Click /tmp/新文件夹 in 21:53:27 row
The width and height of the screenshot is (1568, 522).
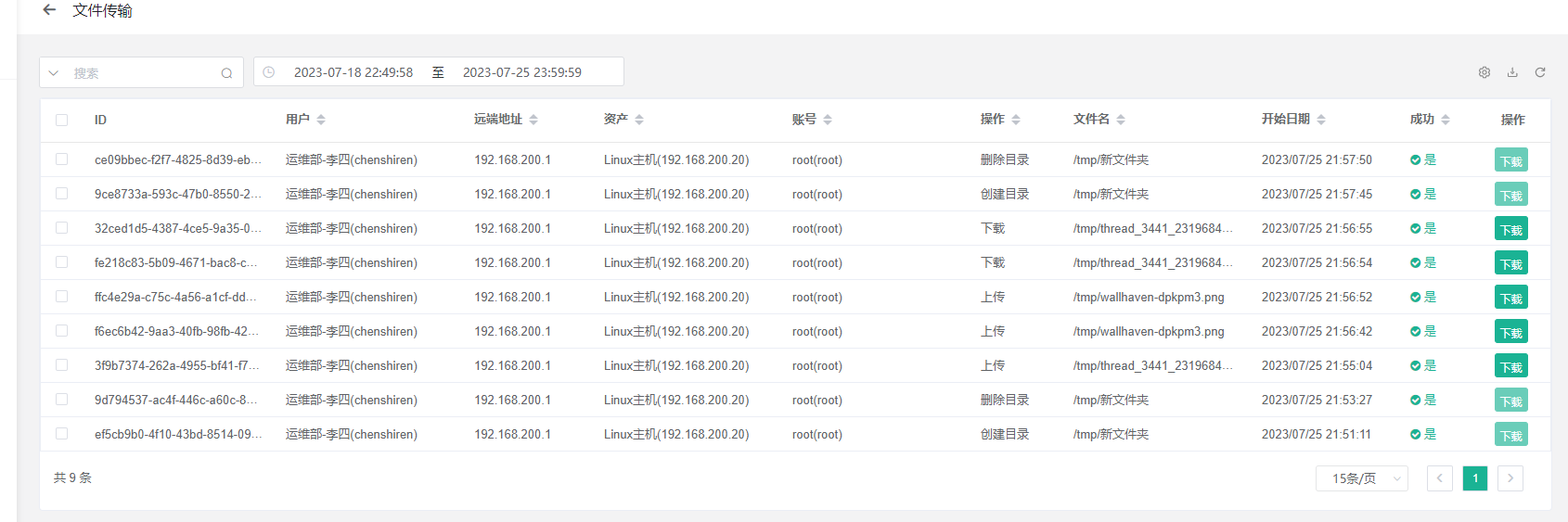[x=1111, y=400]
